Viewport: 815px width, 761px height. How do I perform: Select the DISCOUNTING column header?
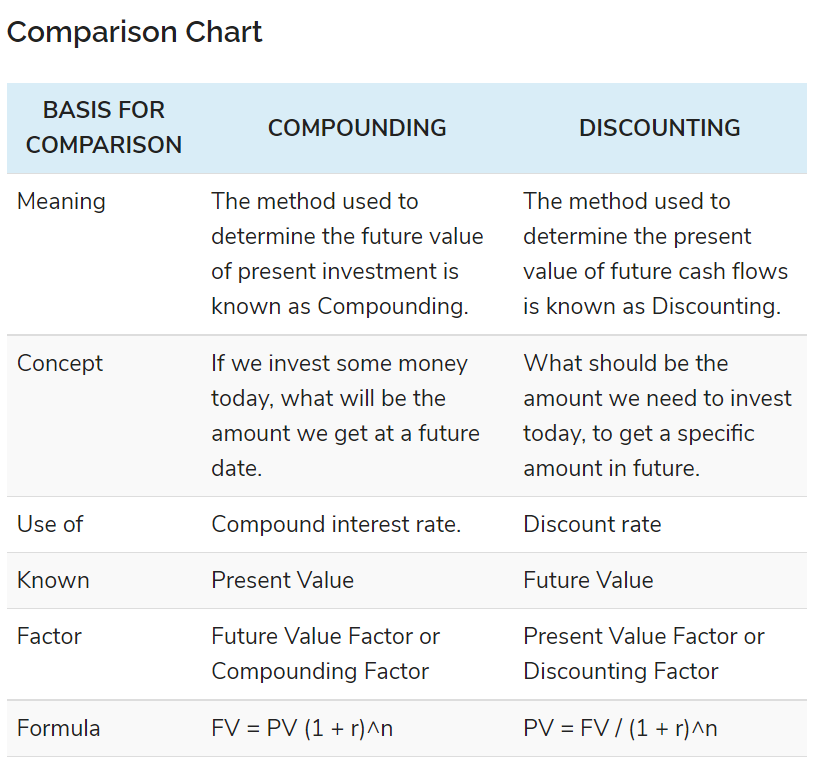click(659, 128)
